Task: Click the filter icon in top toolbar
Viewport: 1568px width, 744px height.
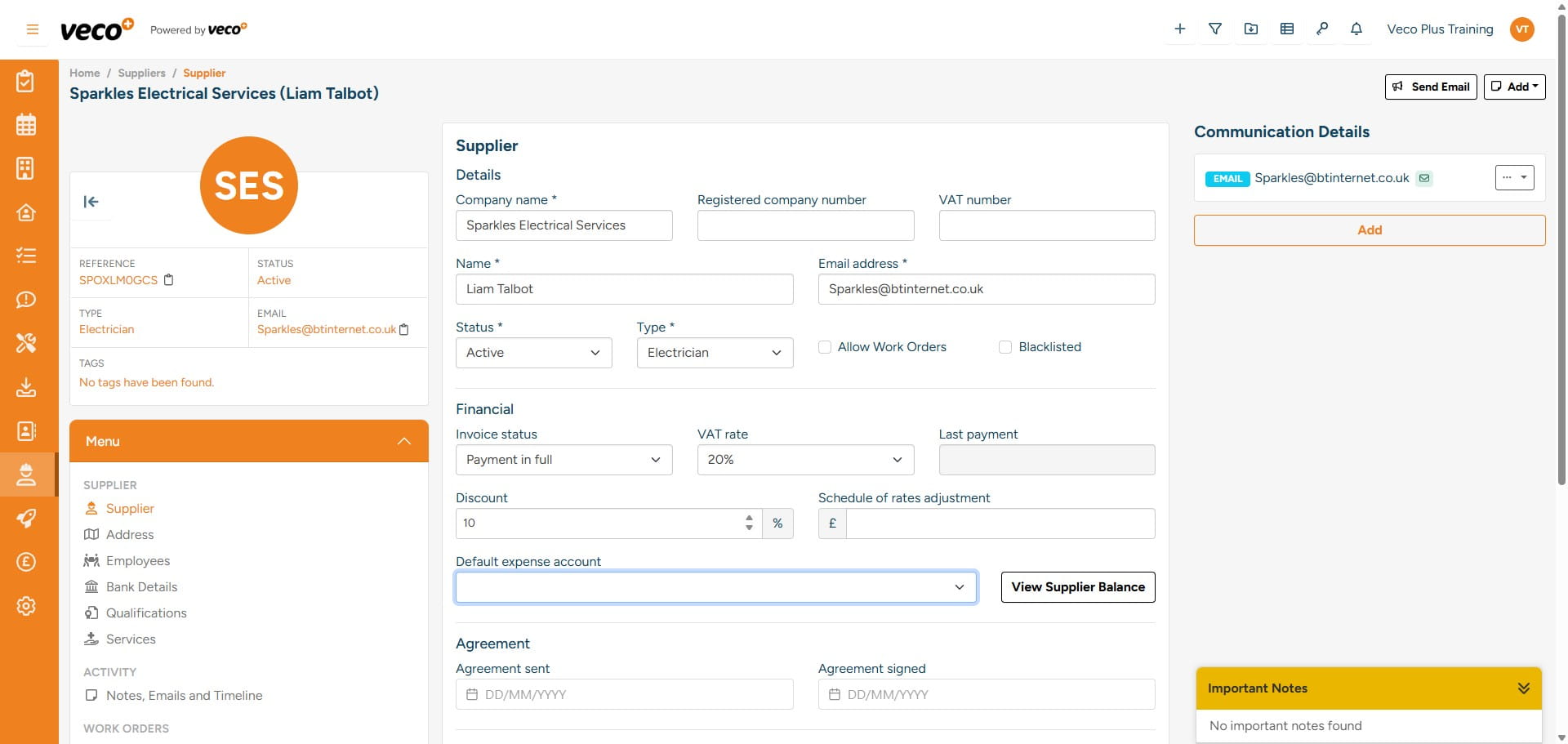Action: click(1215, 29)
